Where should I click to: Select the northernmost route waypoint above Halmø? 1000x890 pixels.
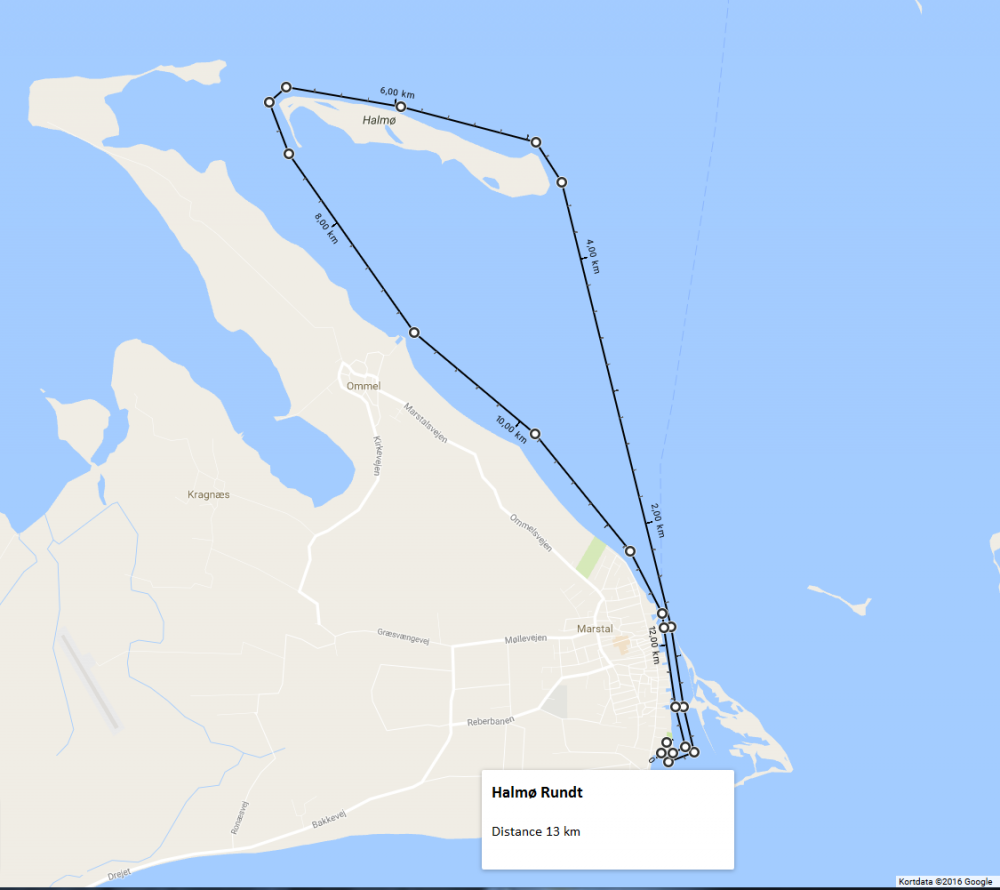(286, 87)
